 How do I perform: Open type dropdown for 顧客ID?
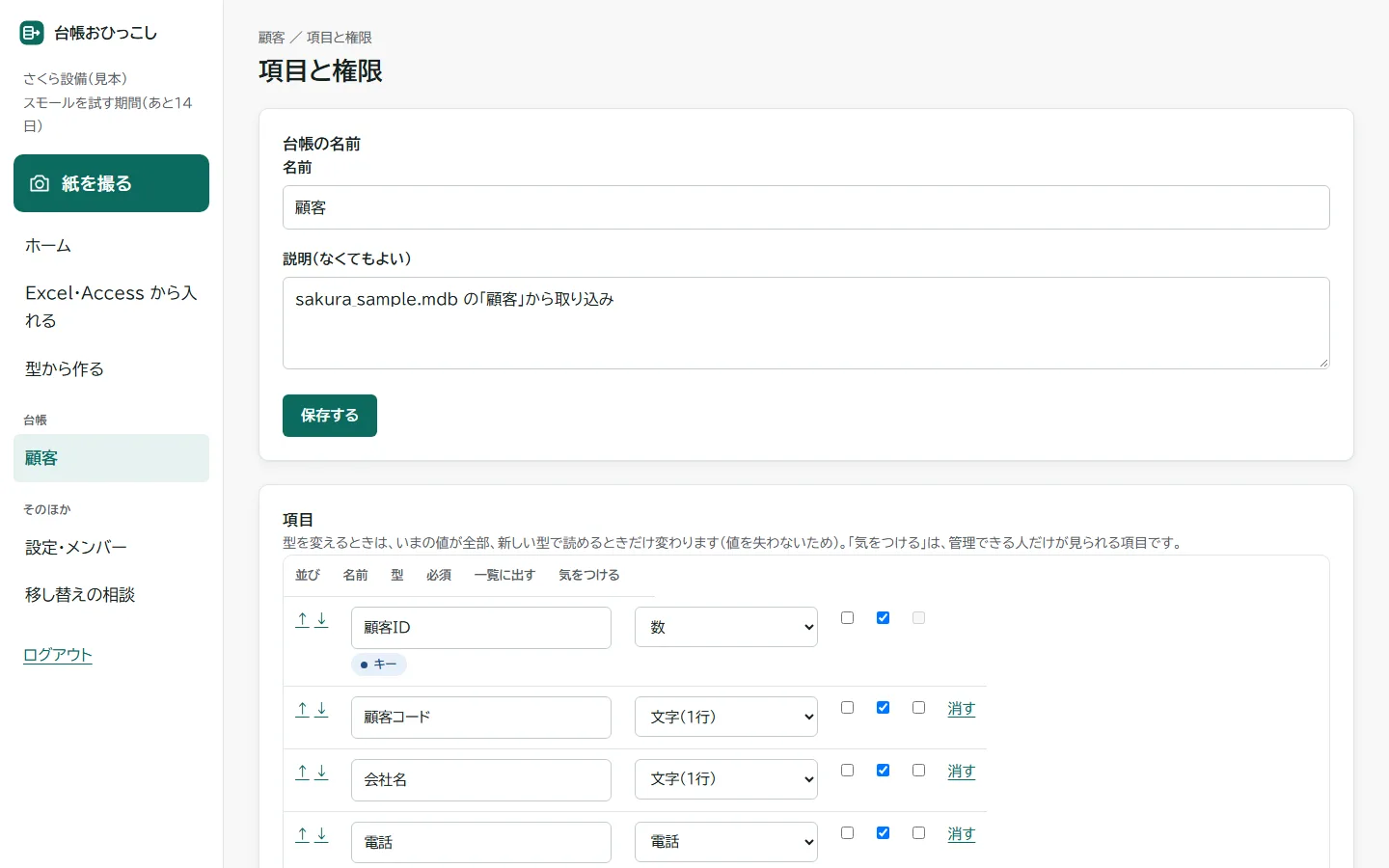point(726,627)
